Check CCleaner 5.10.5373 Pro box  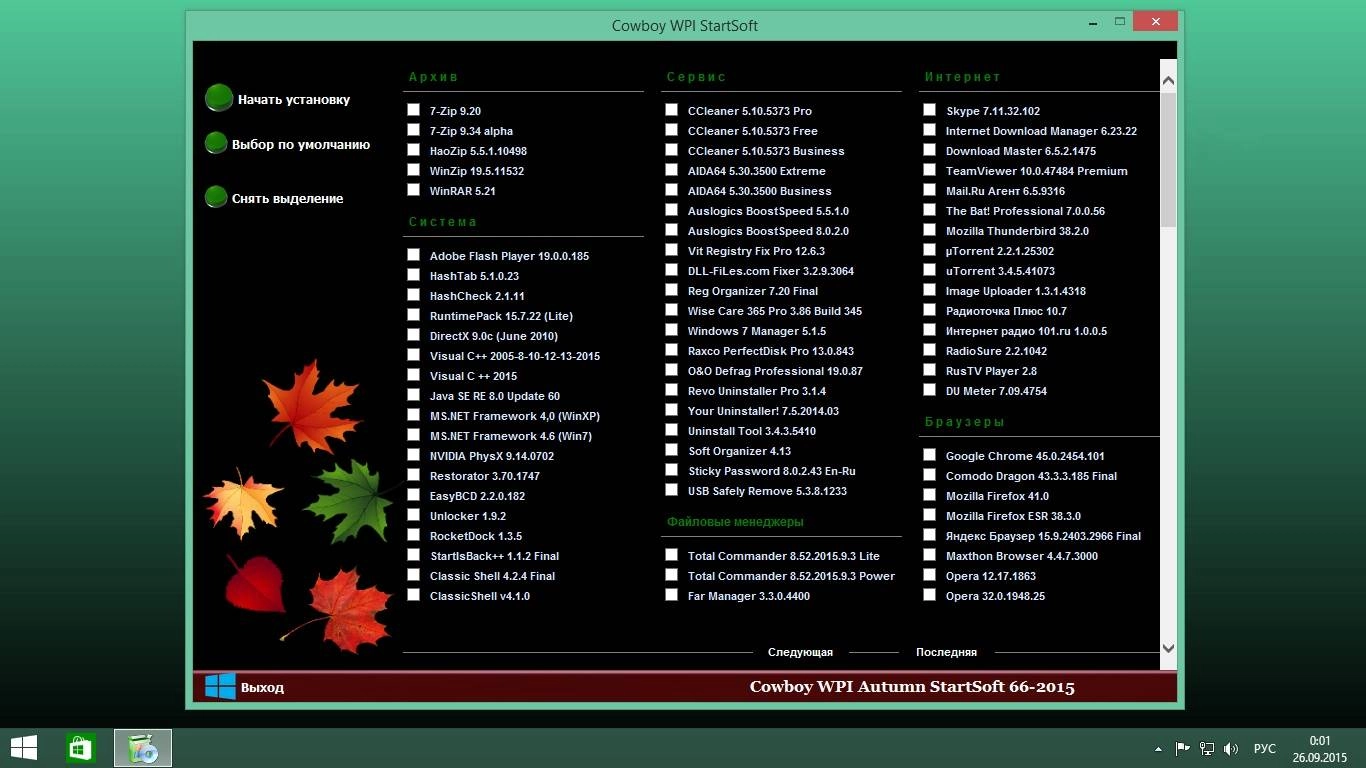pos(672,110)
